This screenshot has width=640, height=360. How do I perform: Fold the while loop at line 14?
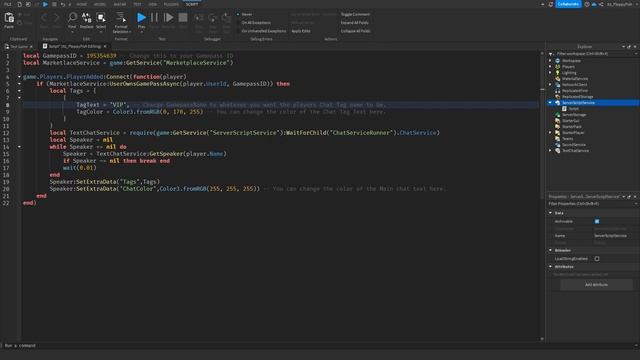[19, 147]
